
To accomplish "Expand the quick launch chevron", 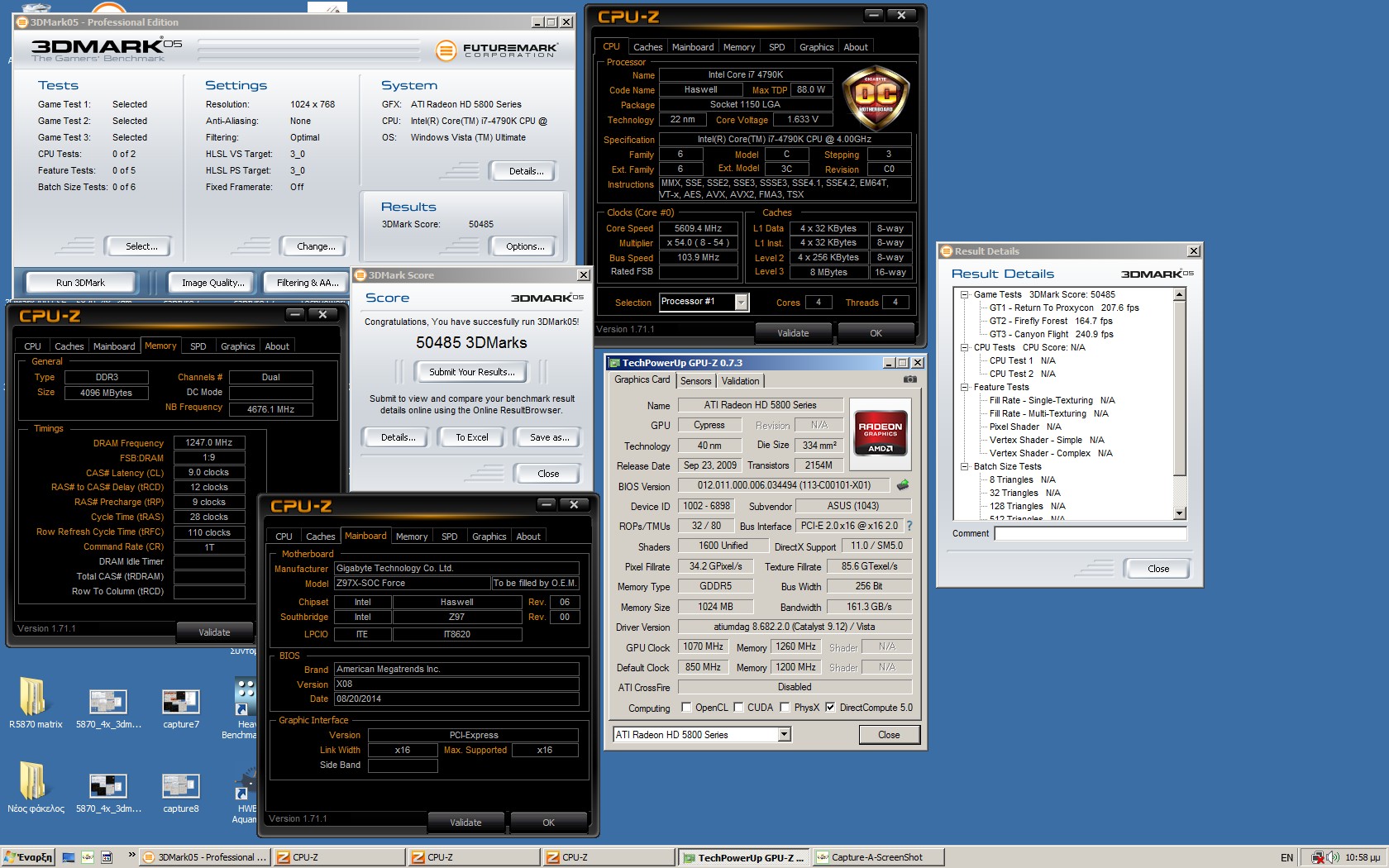I will tap(131, 855).
